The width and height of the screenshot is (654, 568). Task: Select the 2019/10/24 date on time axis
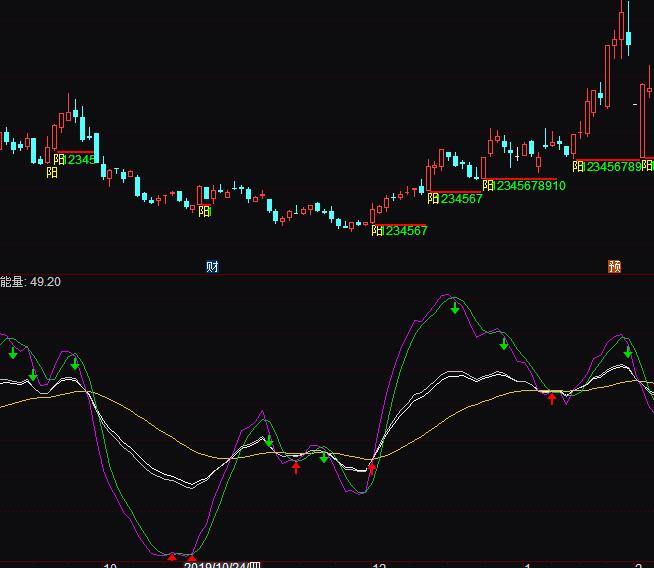(221, 565)
